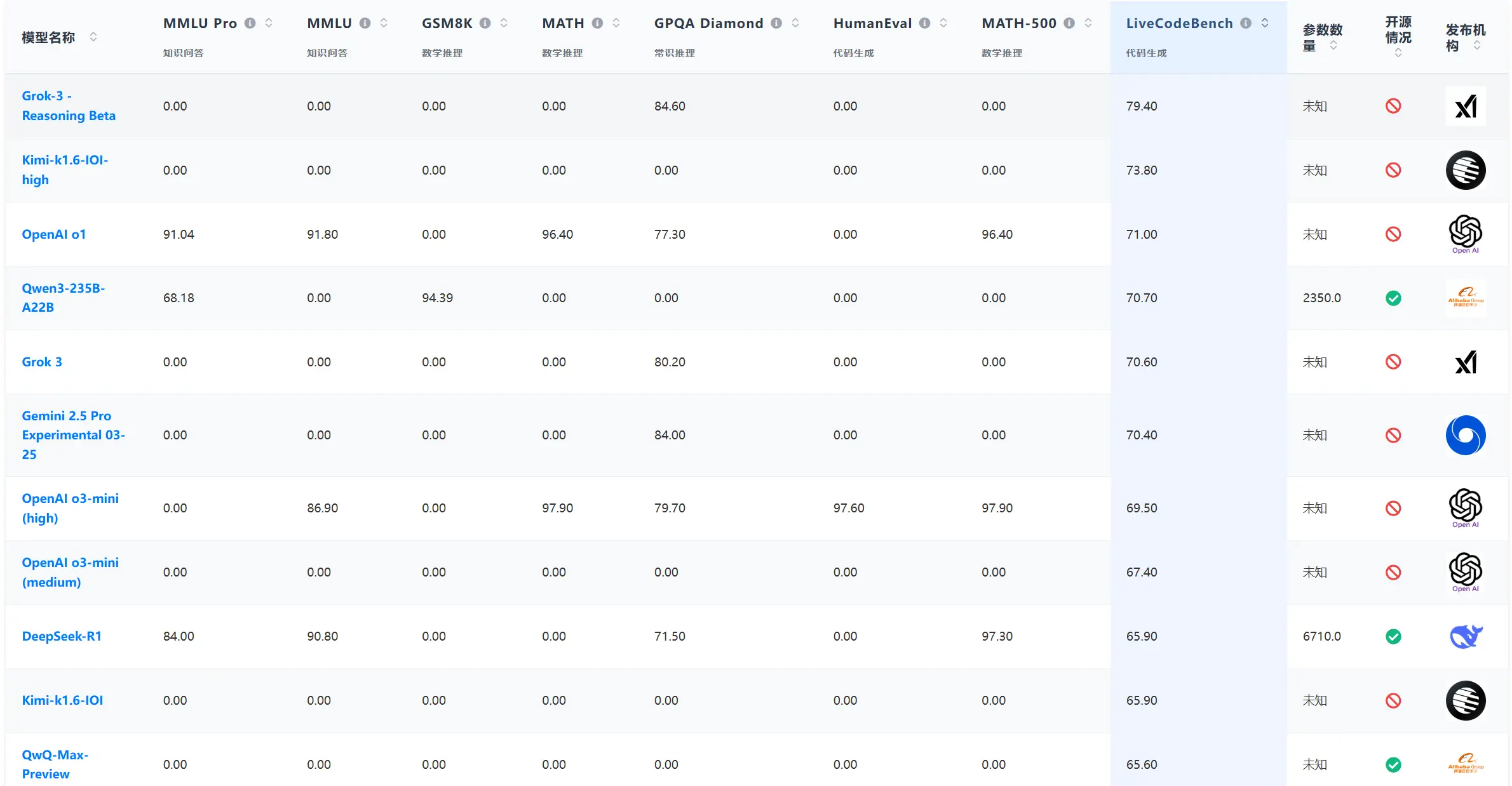The width and height of the screenshot is (1512, 786).
Task: Sort by 发布机构 column arrows
Action: [1477, 46]
